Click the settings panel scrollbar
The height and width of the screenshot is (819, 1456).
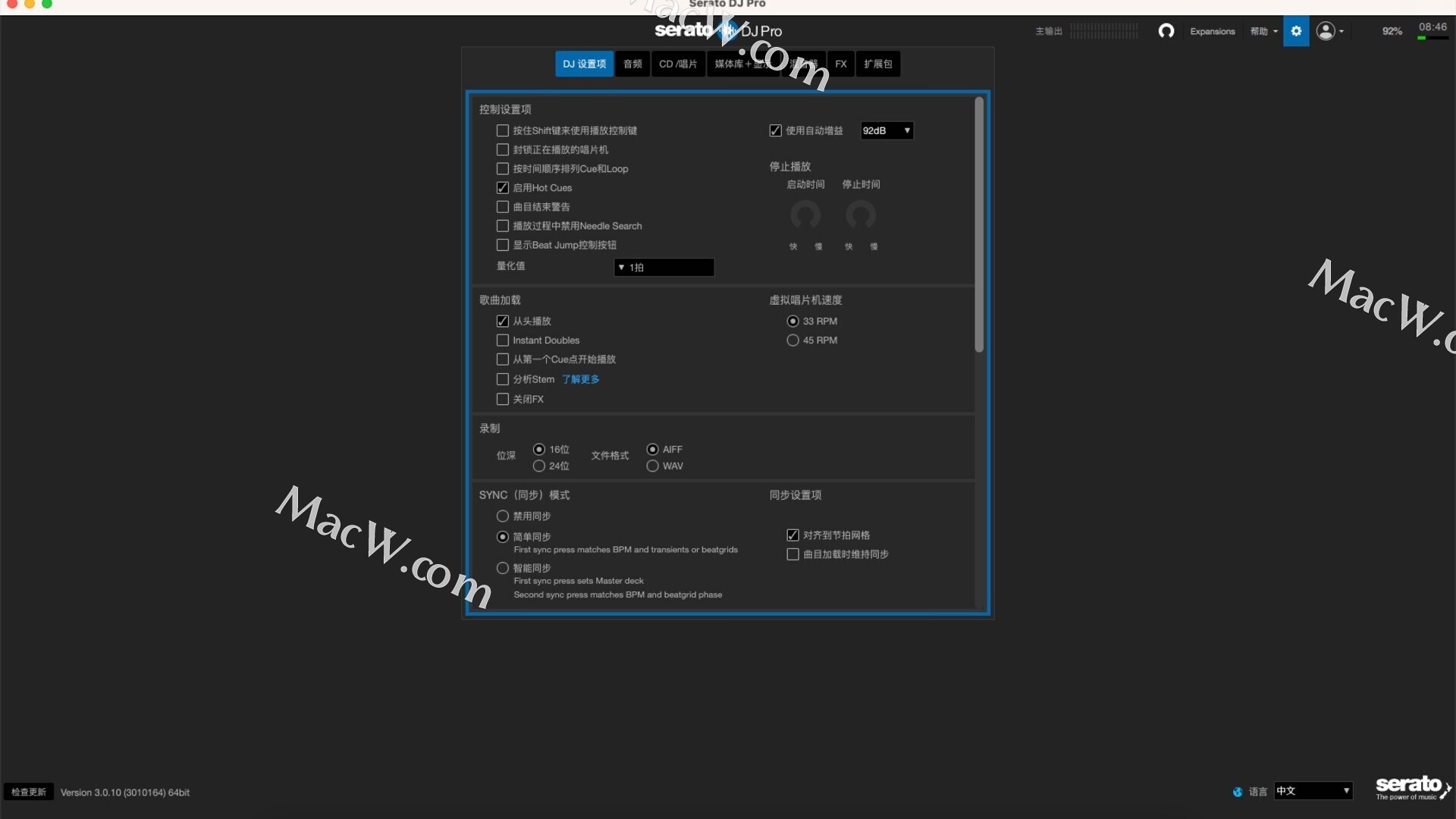(x=979, y=224)
